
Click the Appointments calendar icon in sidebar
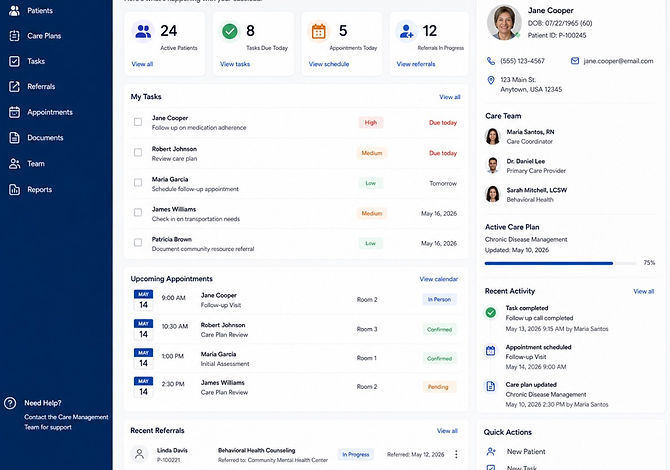pyautogui.click(x=15, y=112)
